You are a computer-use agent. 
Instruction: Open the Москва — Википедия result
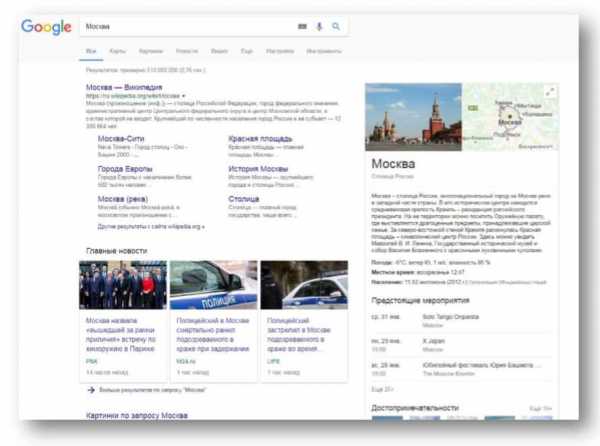(x=122, y=88)
